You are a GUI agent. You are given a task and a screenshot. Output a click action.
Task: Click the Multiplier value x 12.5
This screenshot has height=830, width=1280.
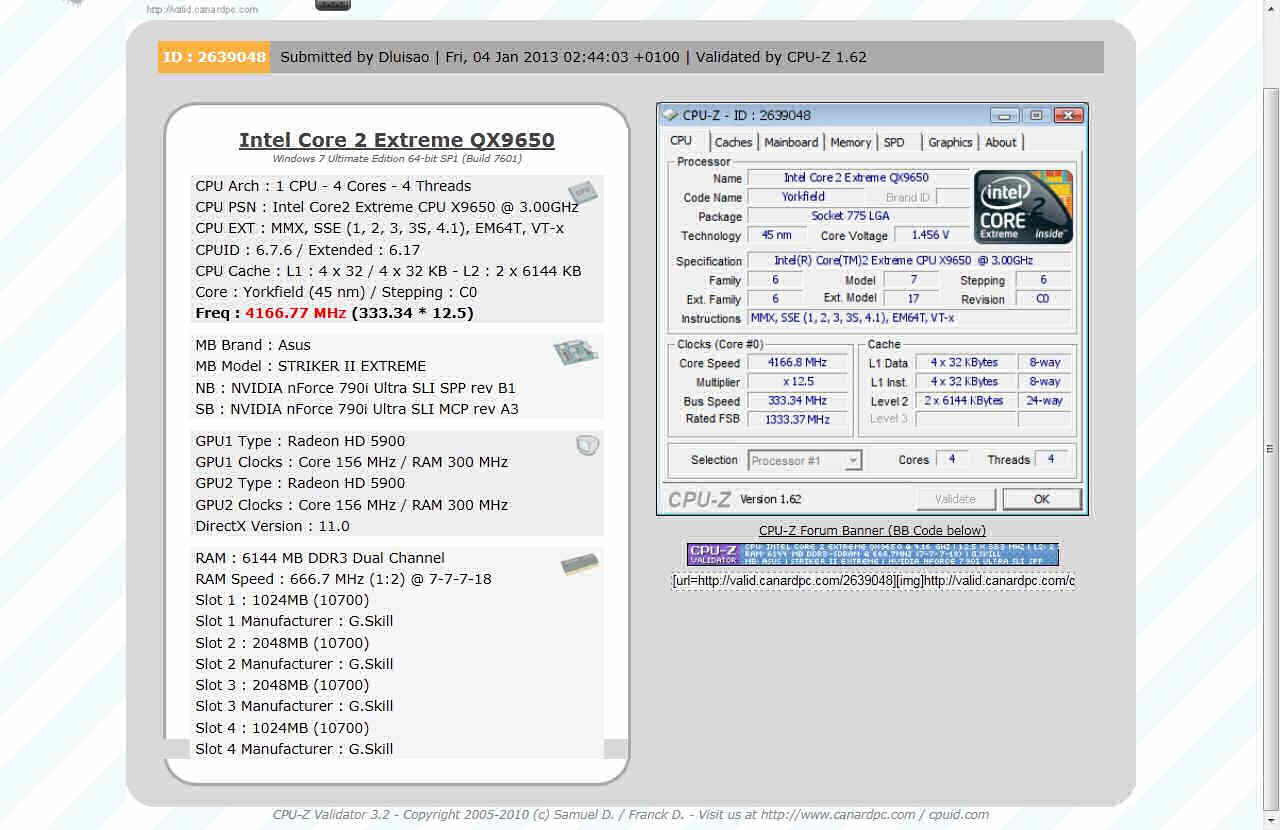click(797, 382)
